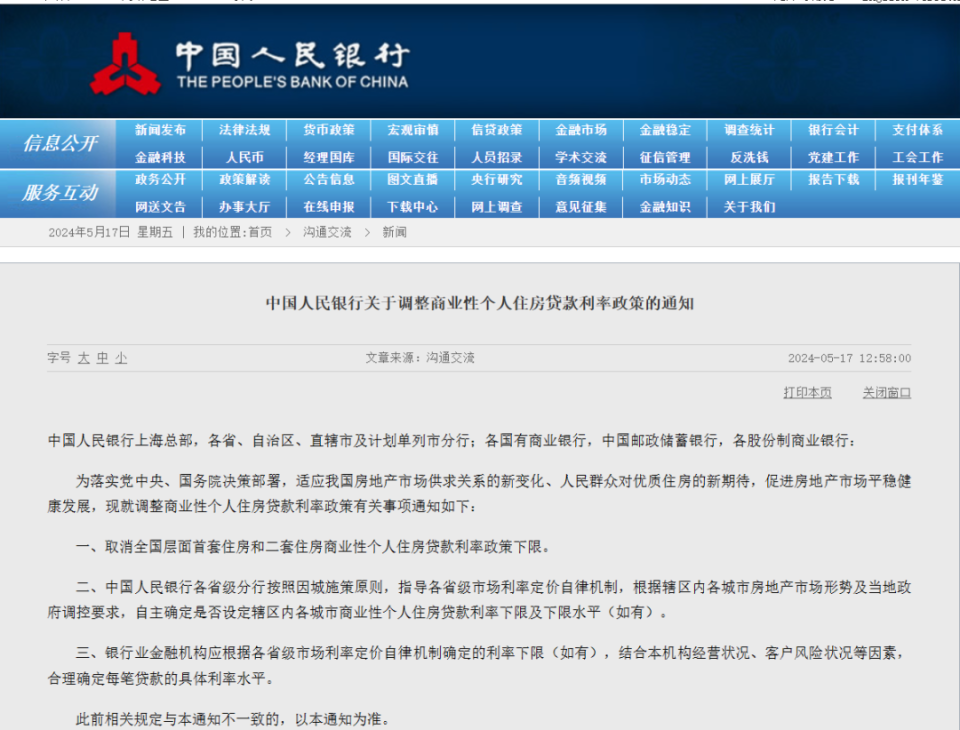The width and height of the screenshot is (960, 730).
Task: Click the 信息公开 section header
Action: pos(59,143)
